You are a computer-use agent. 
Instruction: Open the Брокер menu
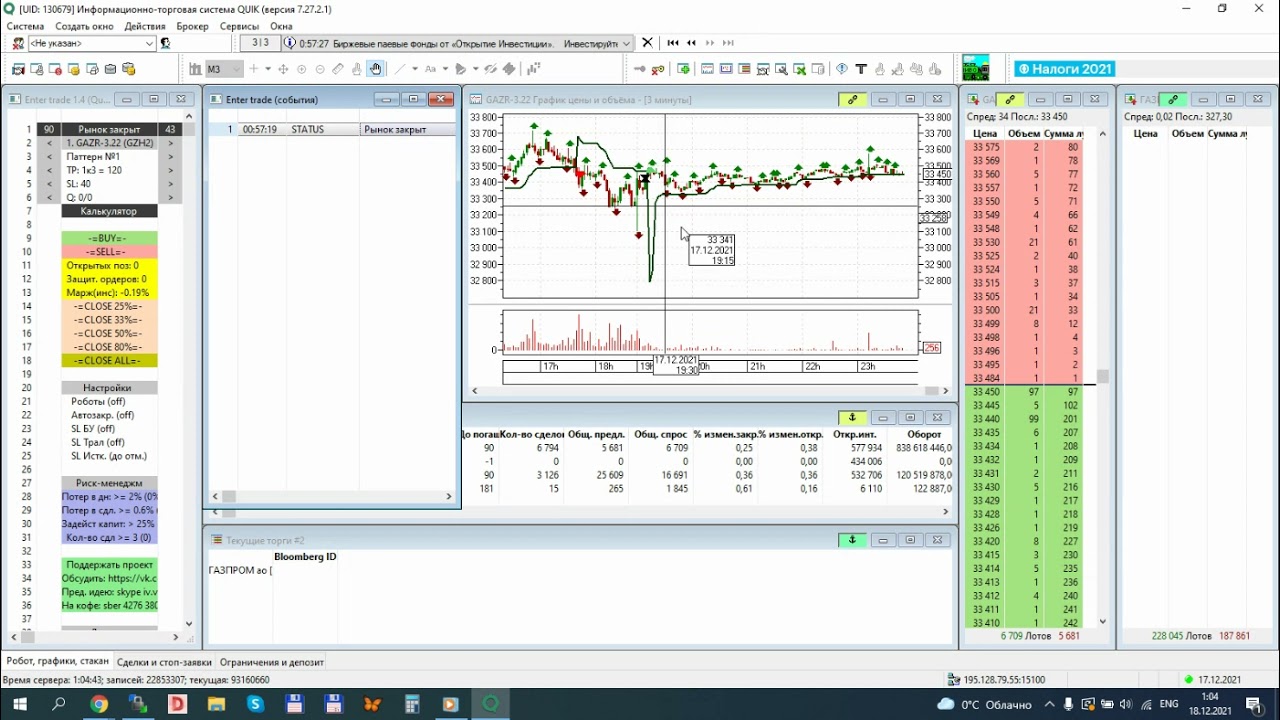[193, 26]
